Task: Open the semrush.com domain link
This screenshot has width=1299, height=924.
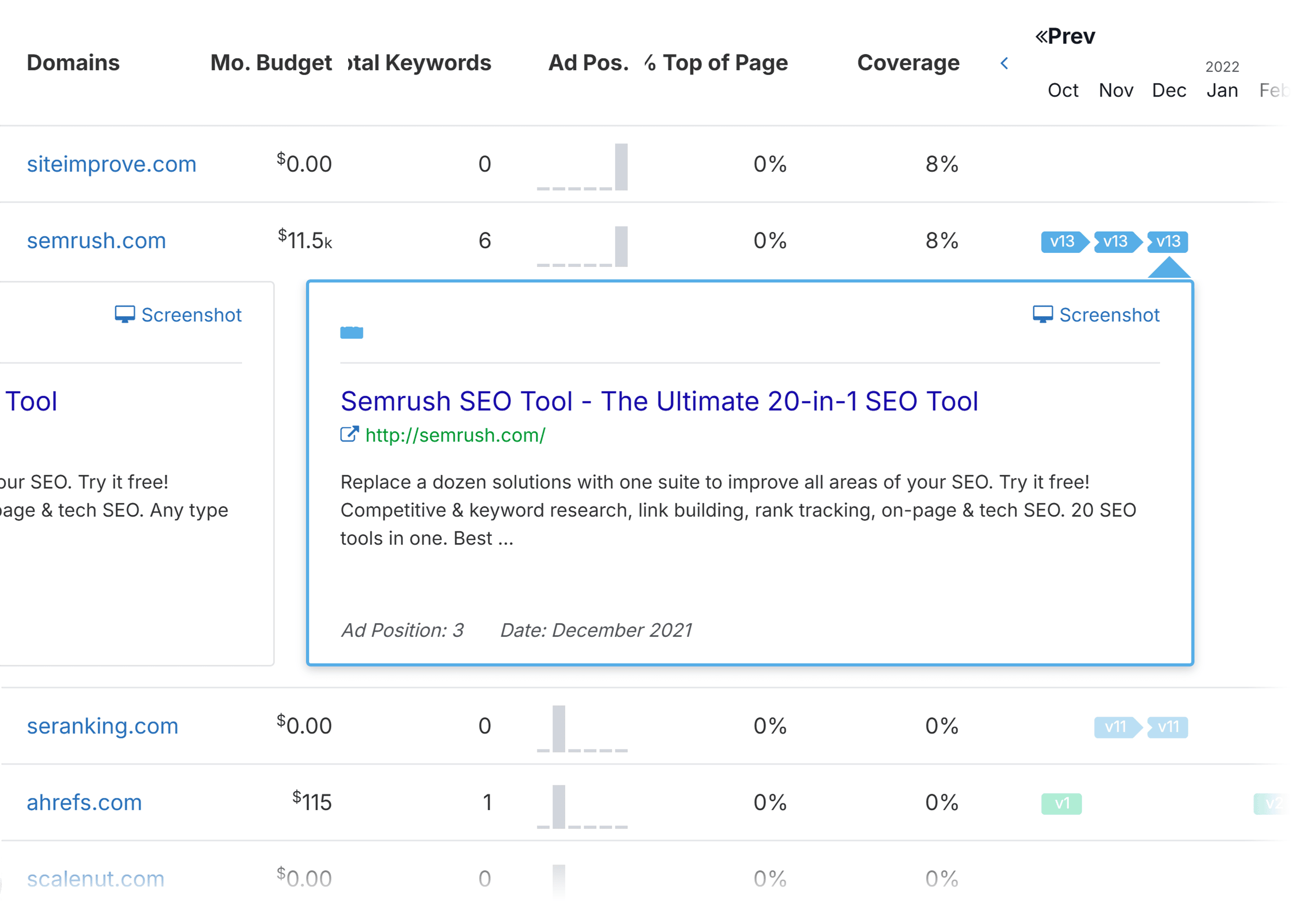Action: pyautogui.click(x=96, y=240)
